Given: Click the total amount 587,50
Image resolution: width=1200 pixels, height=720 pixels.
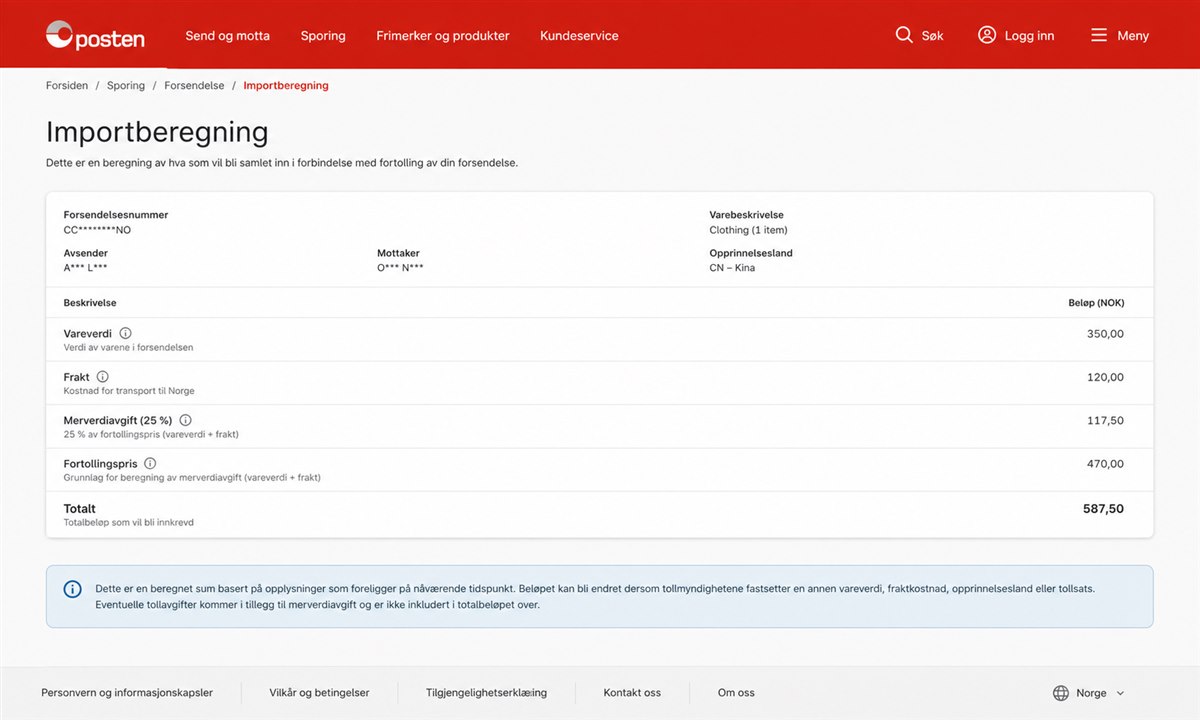Looking at the screenshot, I should tap(1103, 509).
